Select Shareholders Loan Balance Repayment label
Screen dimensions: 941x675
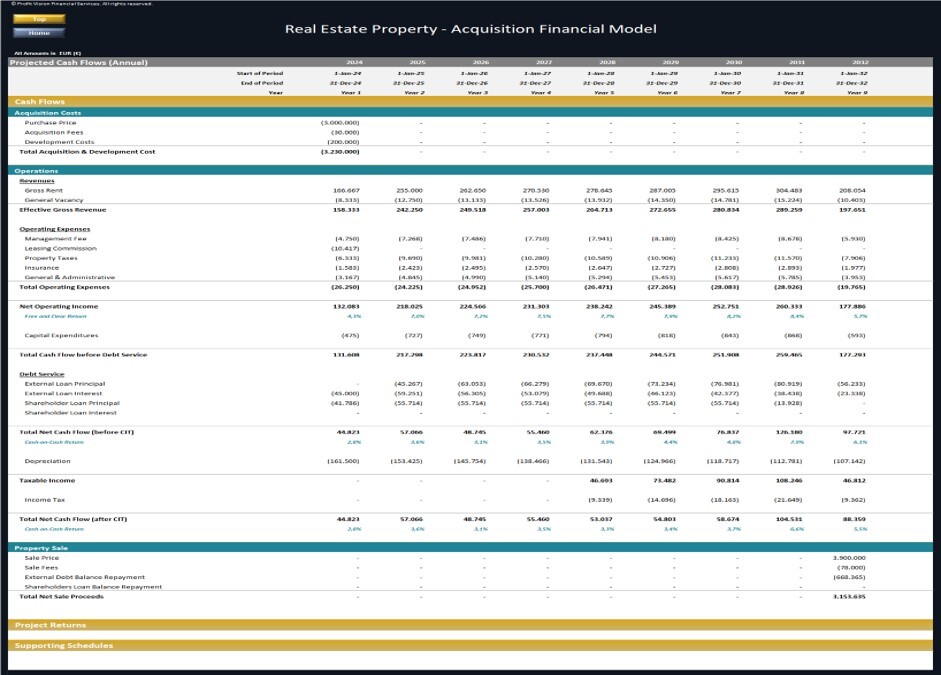coord(93,587)
